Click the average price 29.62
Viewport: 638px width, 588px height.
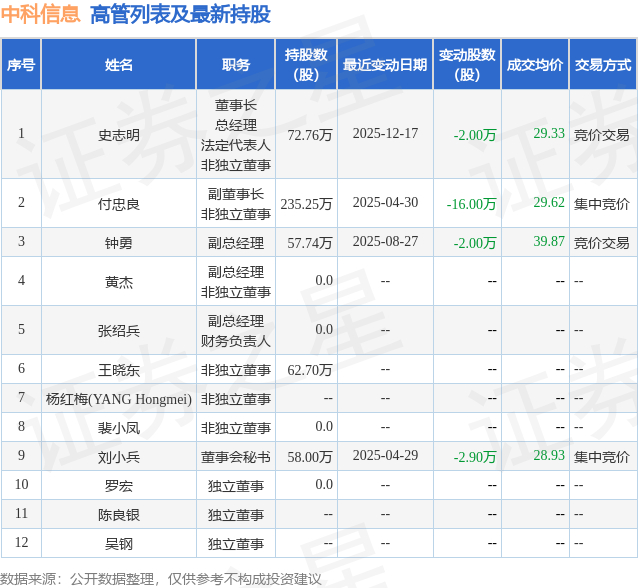point(549,203)
